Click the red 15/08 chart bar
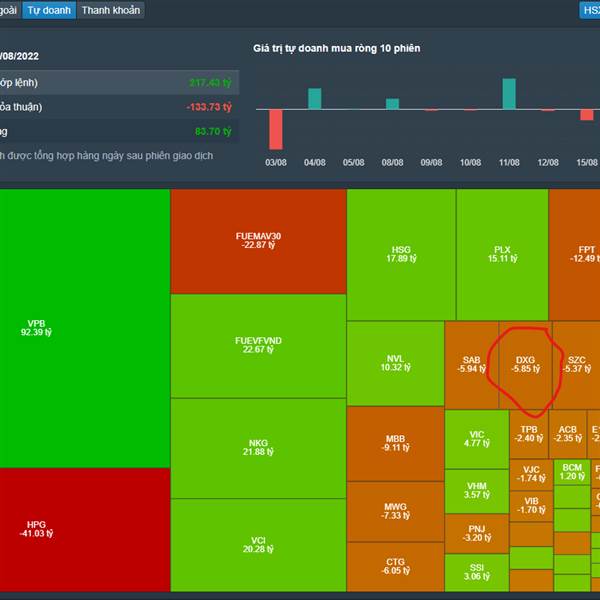The height and width of the screenshot is (600, 600). 587,115
